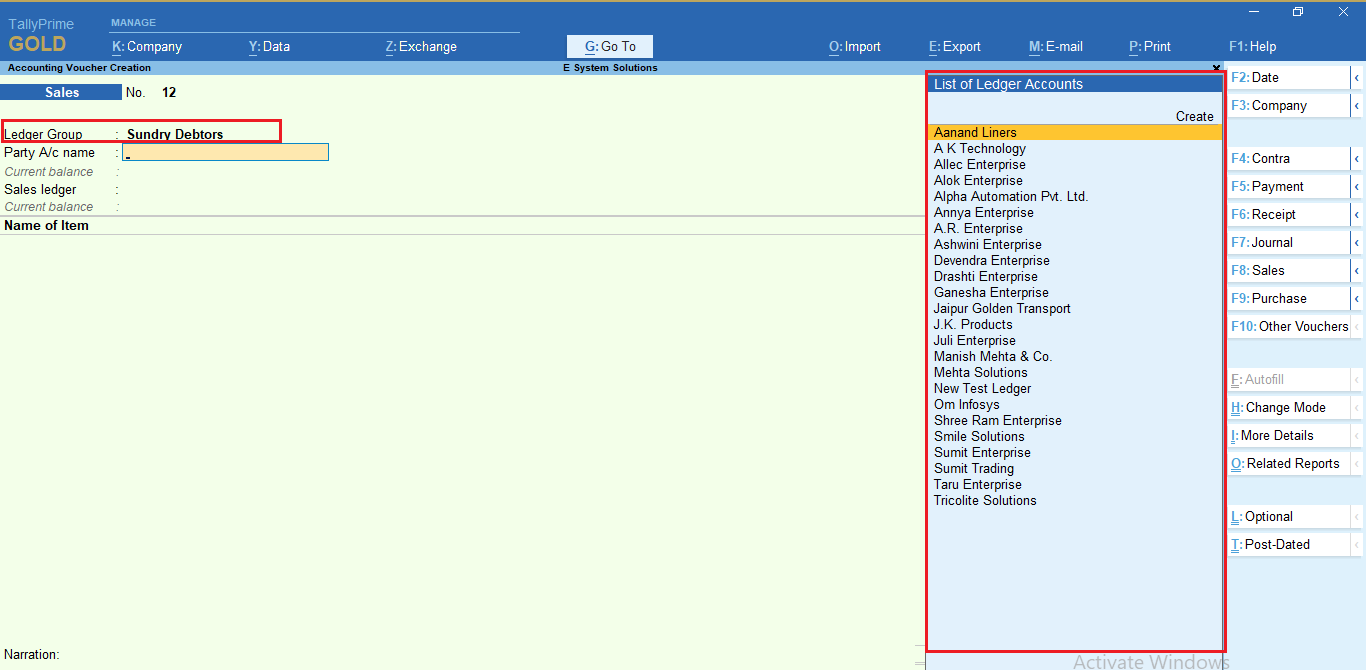Expand the chevron next to F8: Sales

[x=1358, y=270]
